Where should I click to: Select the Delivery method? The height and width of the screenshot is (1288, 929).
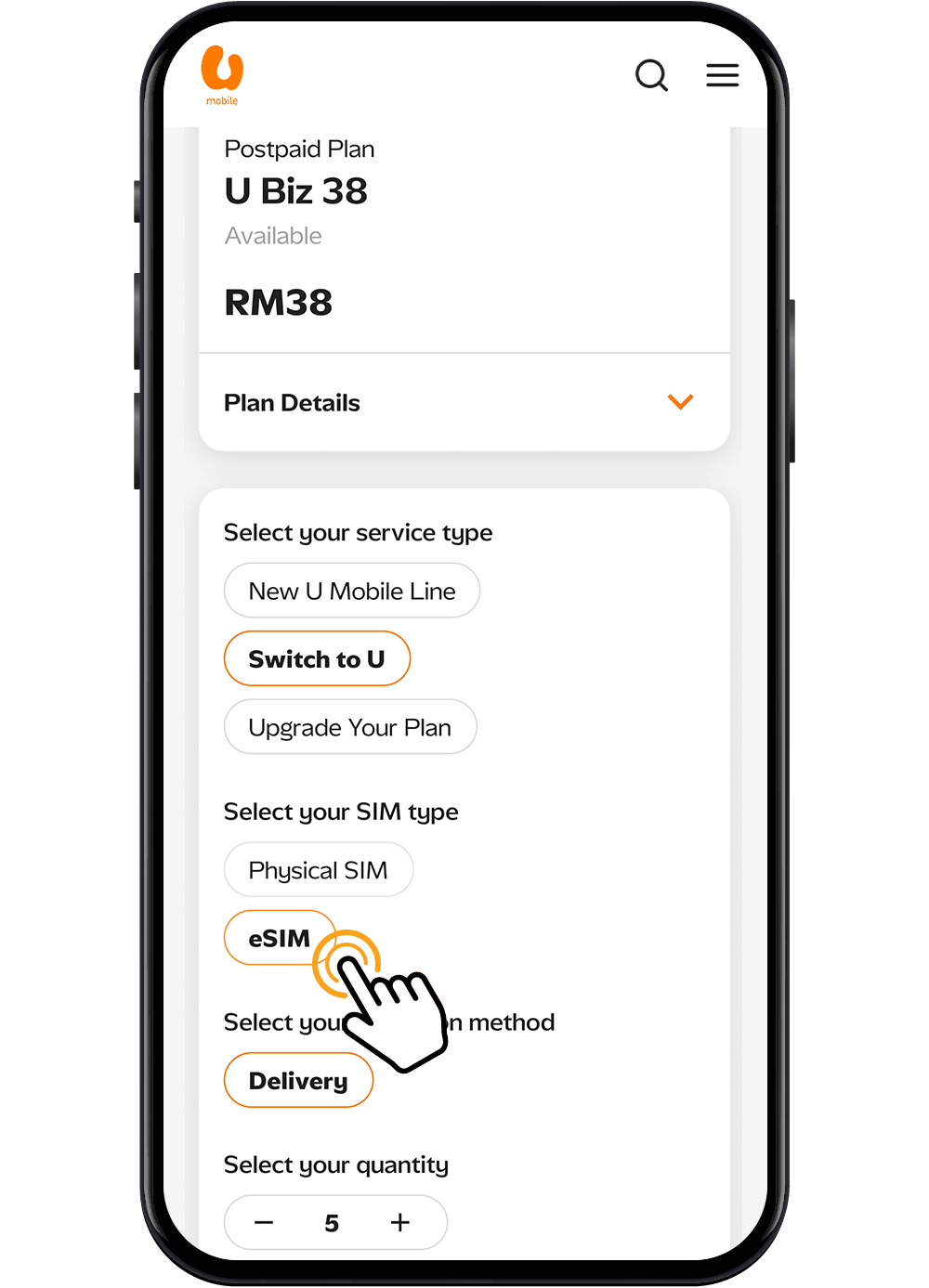pos(298,1081)
